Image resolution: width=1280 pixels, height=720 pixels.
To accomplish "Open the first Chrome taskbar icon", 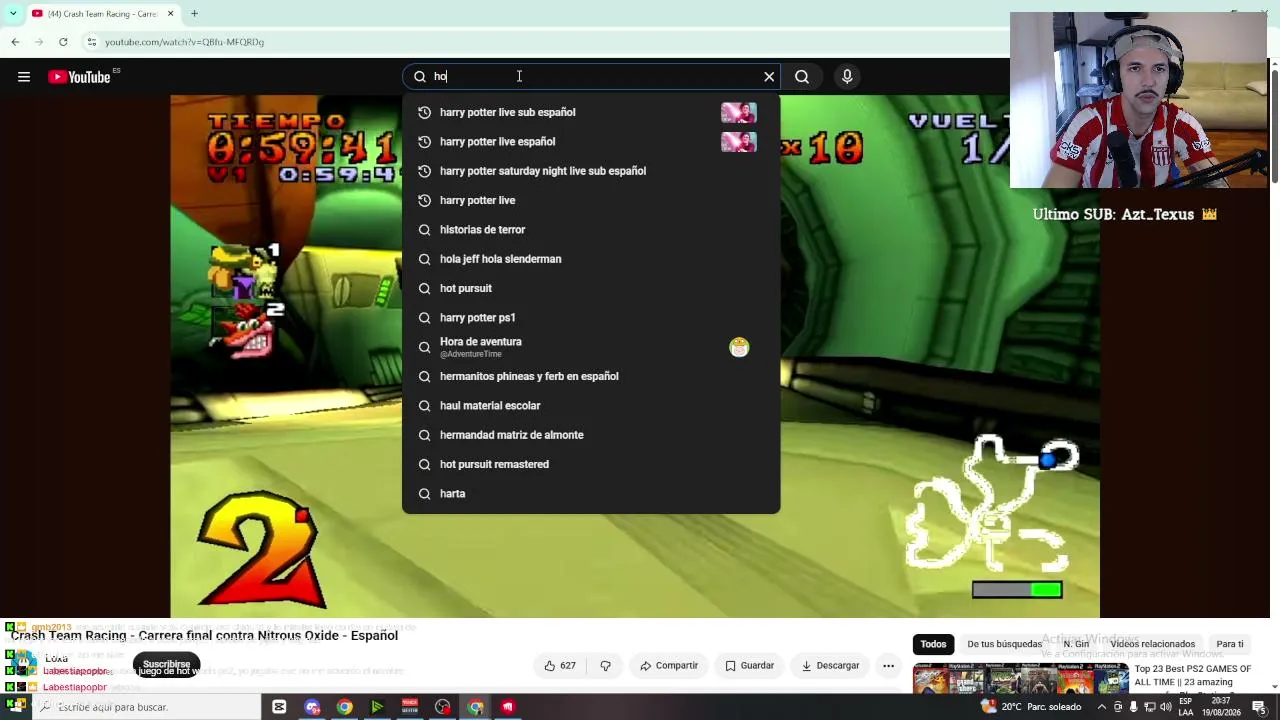I will pos(344,707).
